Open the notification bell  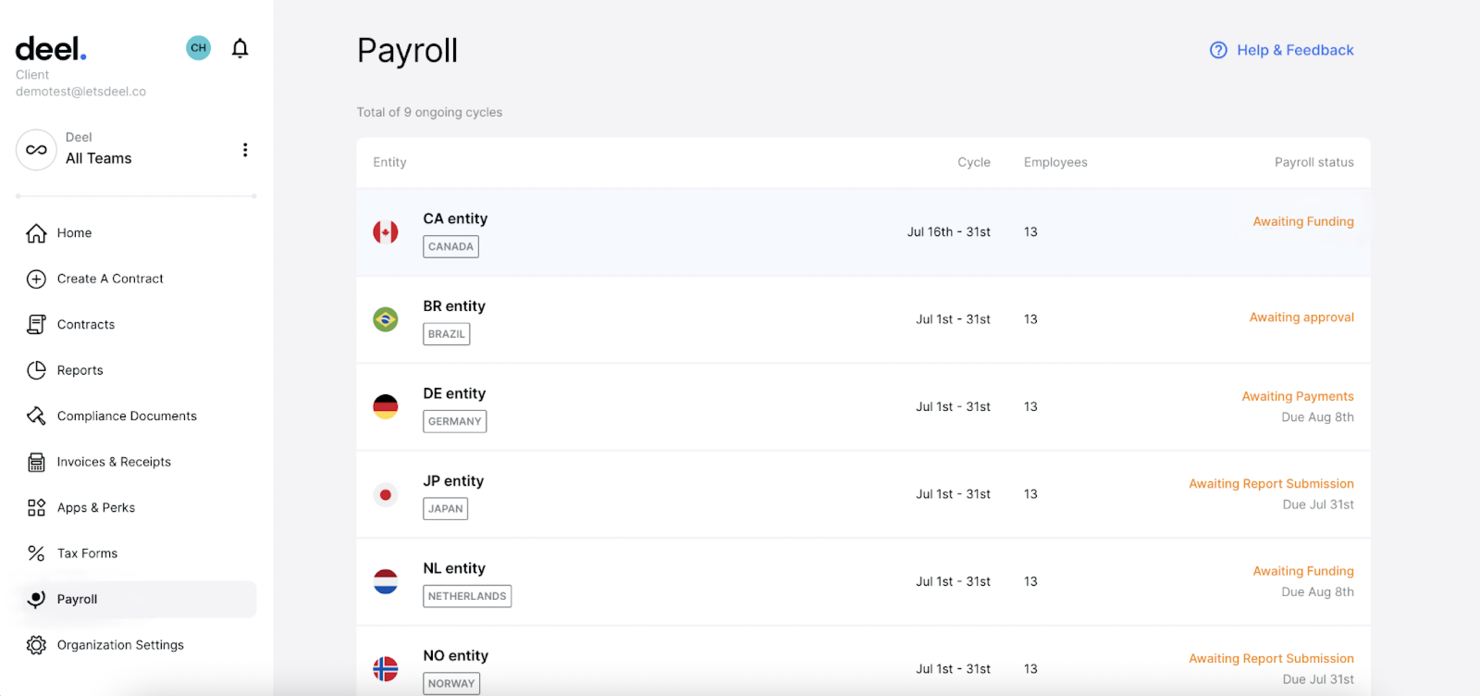[240, 47]
